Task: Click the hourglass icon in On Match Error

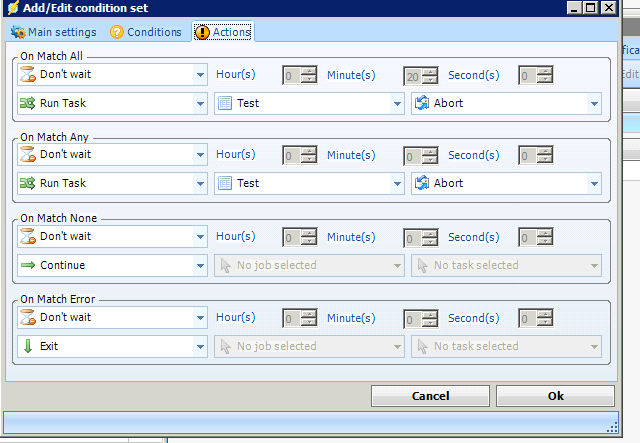Action: 27,318
